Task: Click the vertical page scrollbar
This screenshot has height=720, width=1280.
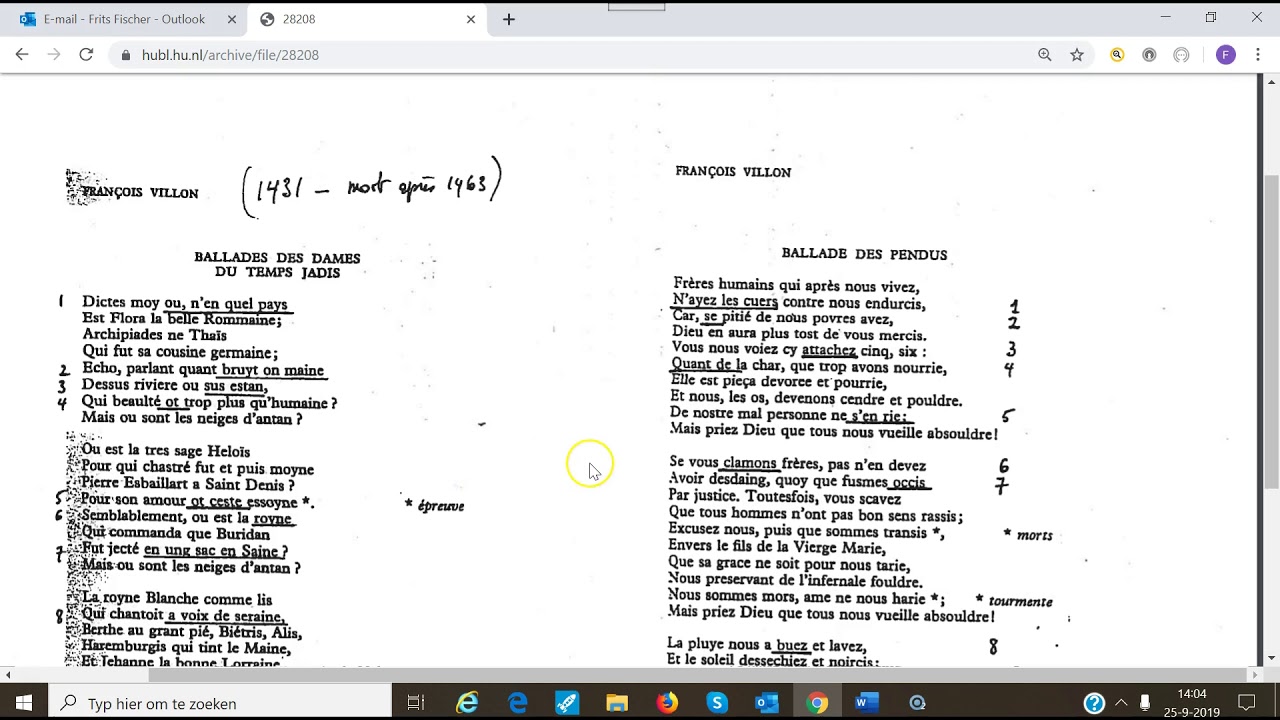Action: (1271, 332)
